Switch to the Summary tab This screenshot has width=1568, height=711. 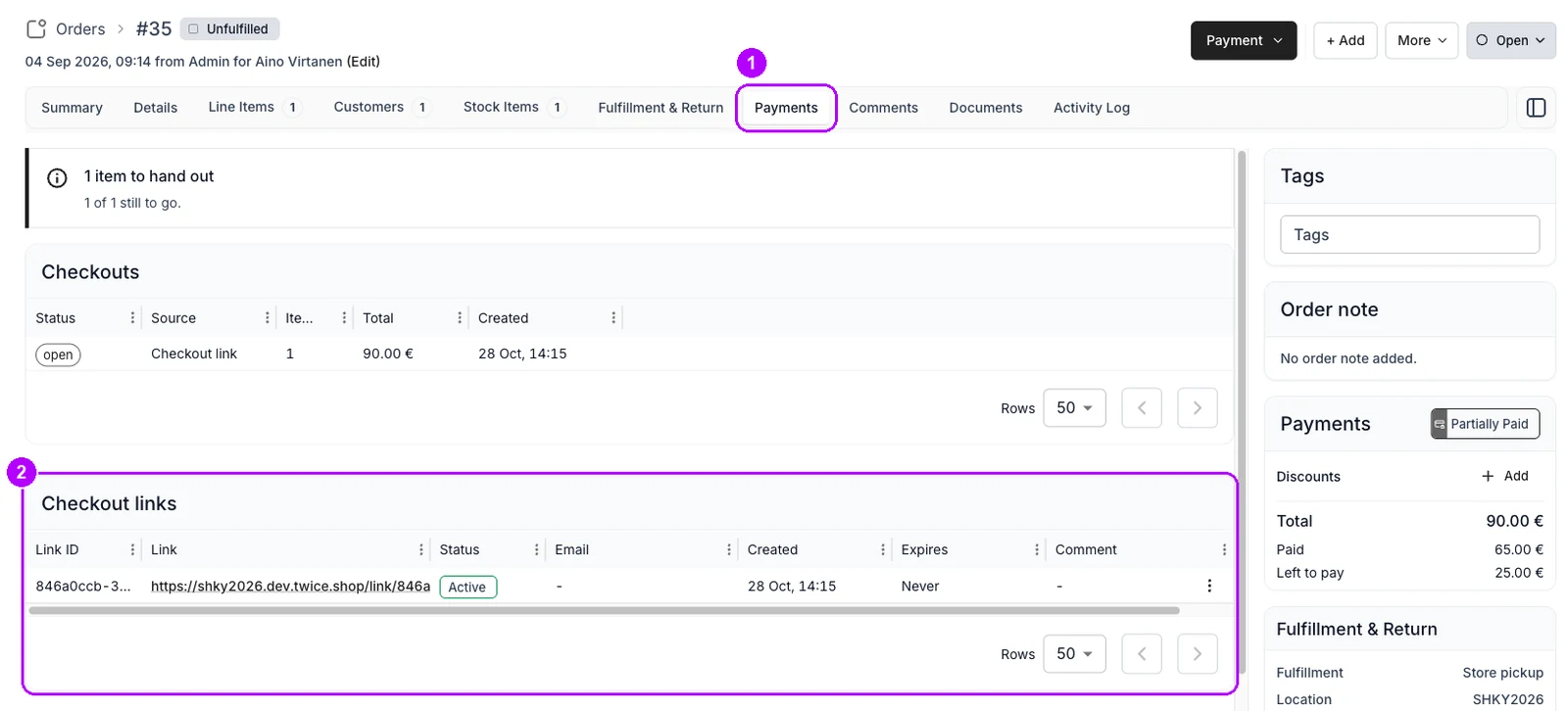(x=72, y=108)
